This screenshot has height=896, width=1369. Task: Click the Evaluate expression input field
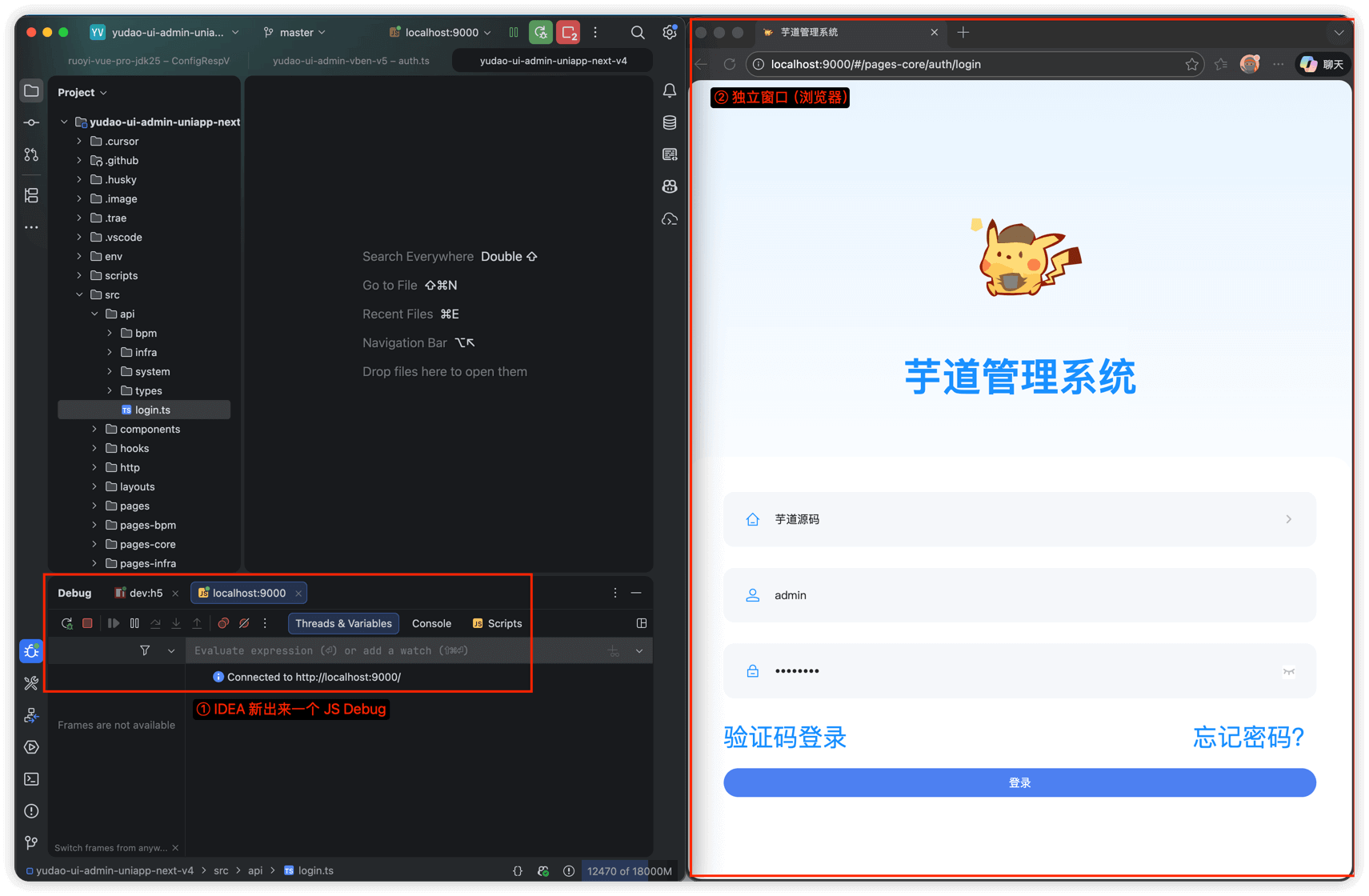[360, 650]
